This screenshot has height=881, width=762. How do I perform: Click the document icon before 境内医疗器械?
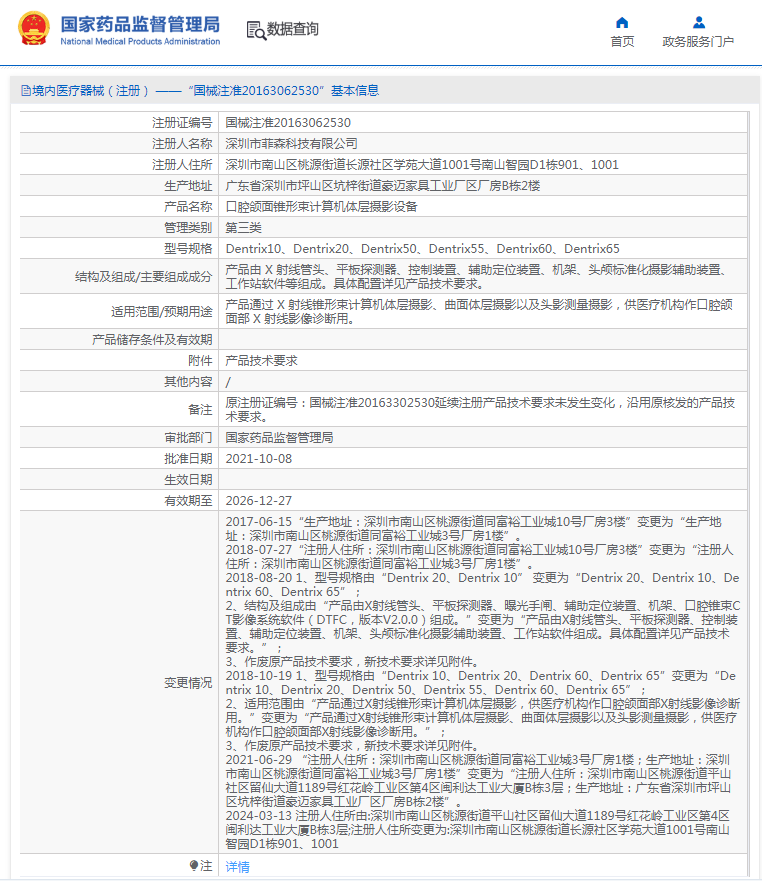click(x=26, y=90)
